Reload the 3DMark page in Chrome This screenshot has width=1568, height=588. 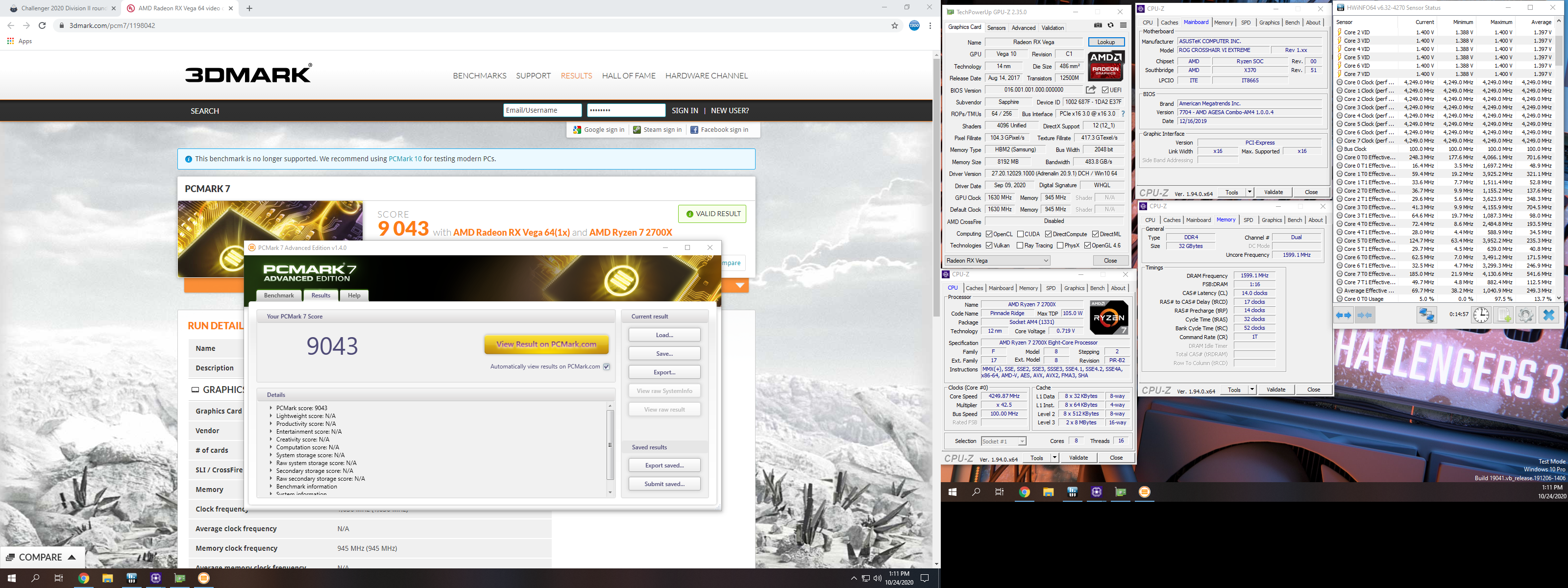pos(42,25)
